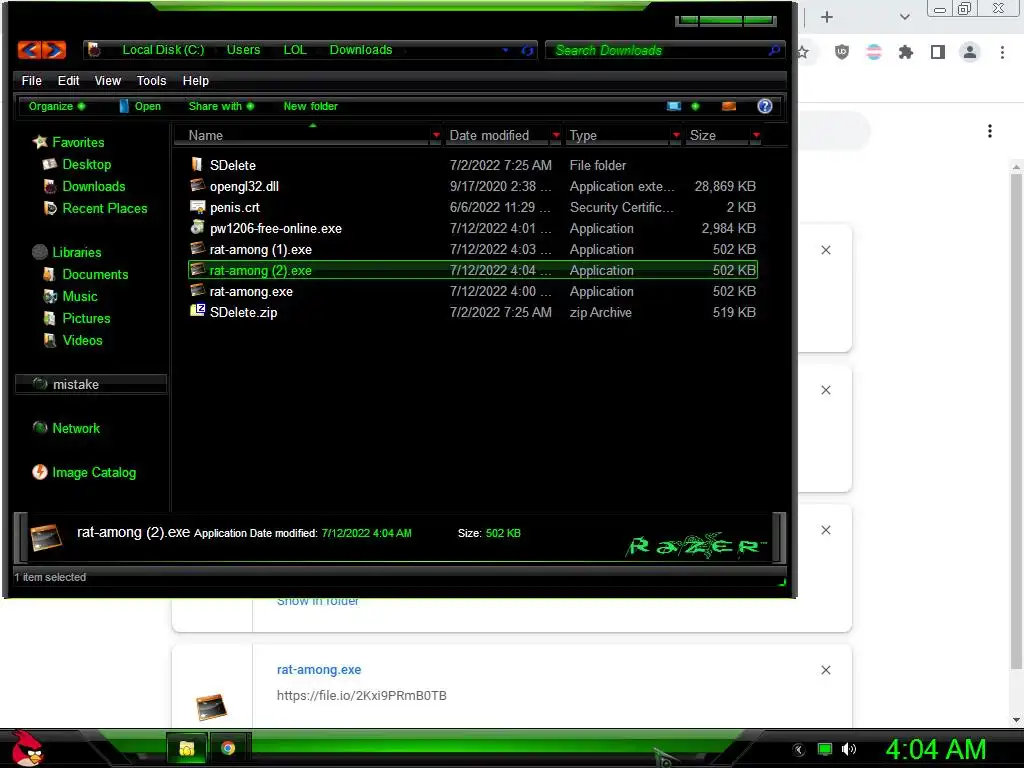This screenshot has width=1024, height=768.
Task: Select the pw1206-free-online.exe installer icon
Action: [197, 228]
